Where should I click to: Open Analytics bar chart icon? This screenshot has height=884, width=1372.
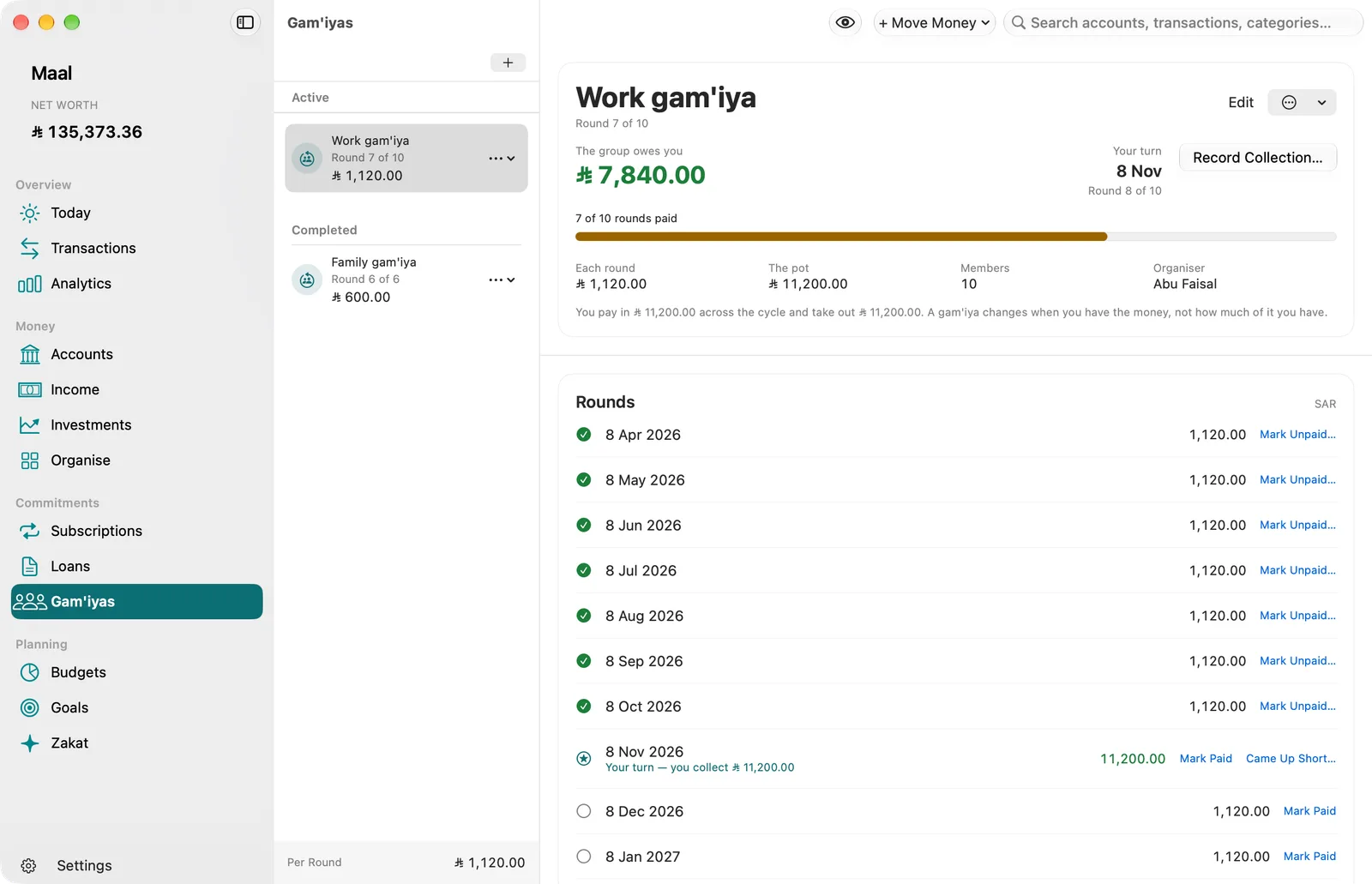tap(30, 284)
